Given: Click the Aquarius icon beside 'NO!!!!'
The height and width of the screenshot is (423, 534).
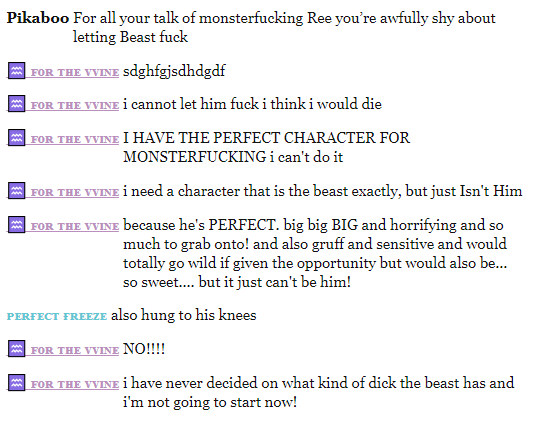Looking at the screenshot, I should [16, 349].
